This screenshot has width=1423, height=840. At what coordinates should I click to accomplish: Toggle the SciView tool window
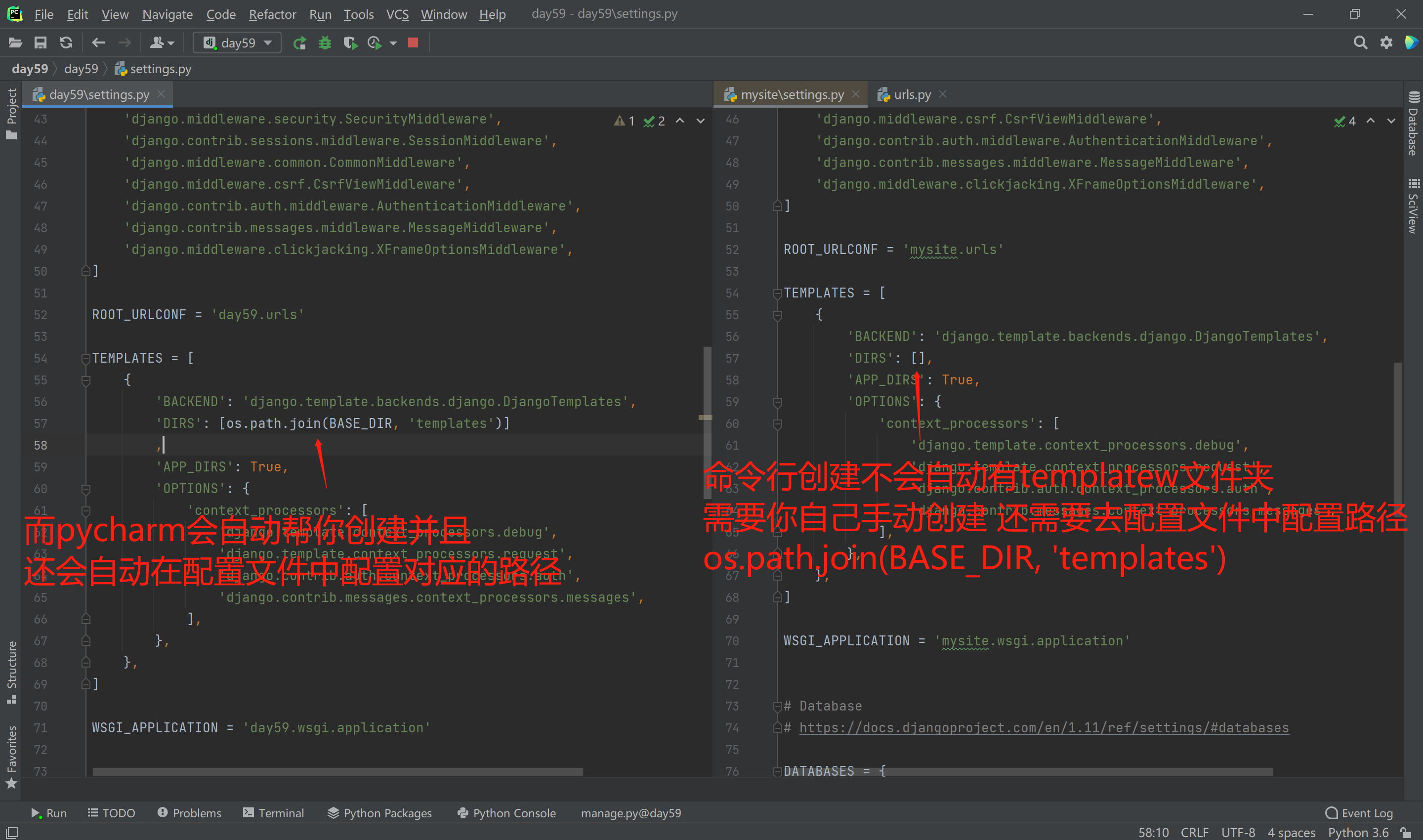coord(1414,206)
